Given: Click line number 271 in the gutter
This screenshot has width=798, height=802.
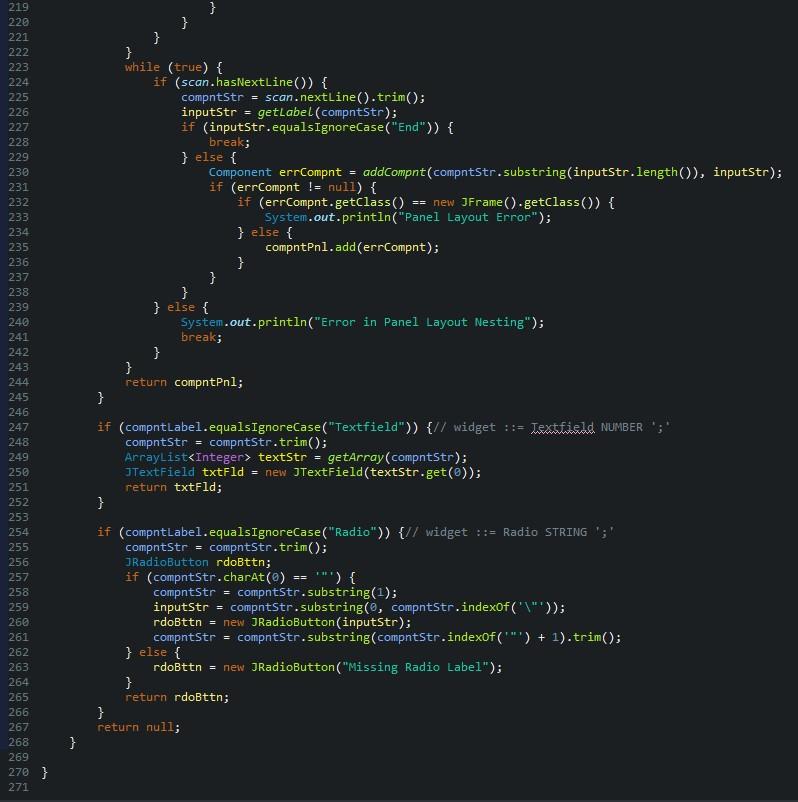Looking at the screenshot, I should (x=18, y=787).
